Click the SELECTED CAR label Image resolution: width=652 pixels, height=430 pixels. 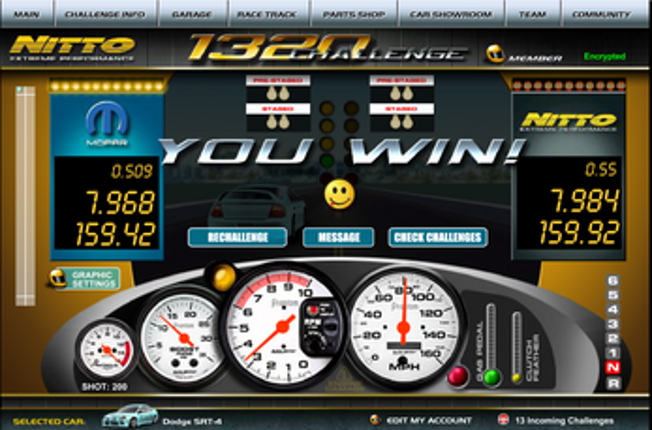pyautogui.click(x=49, y=421)
